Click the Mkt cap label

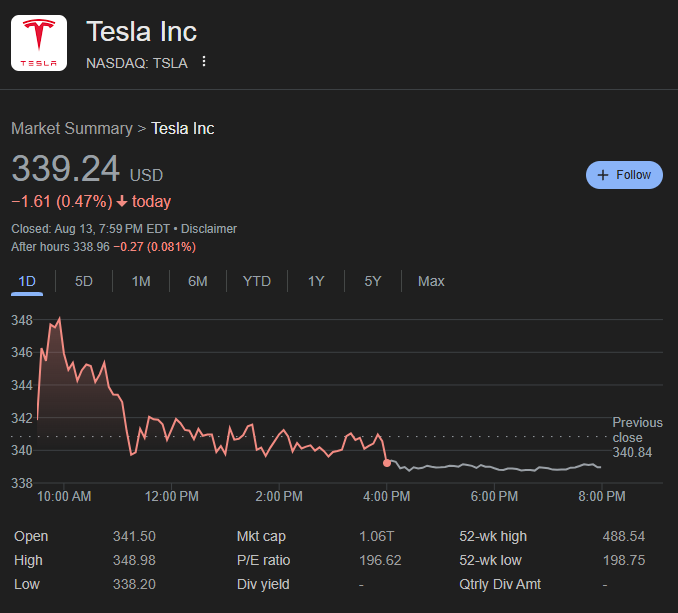coord(261,536)
